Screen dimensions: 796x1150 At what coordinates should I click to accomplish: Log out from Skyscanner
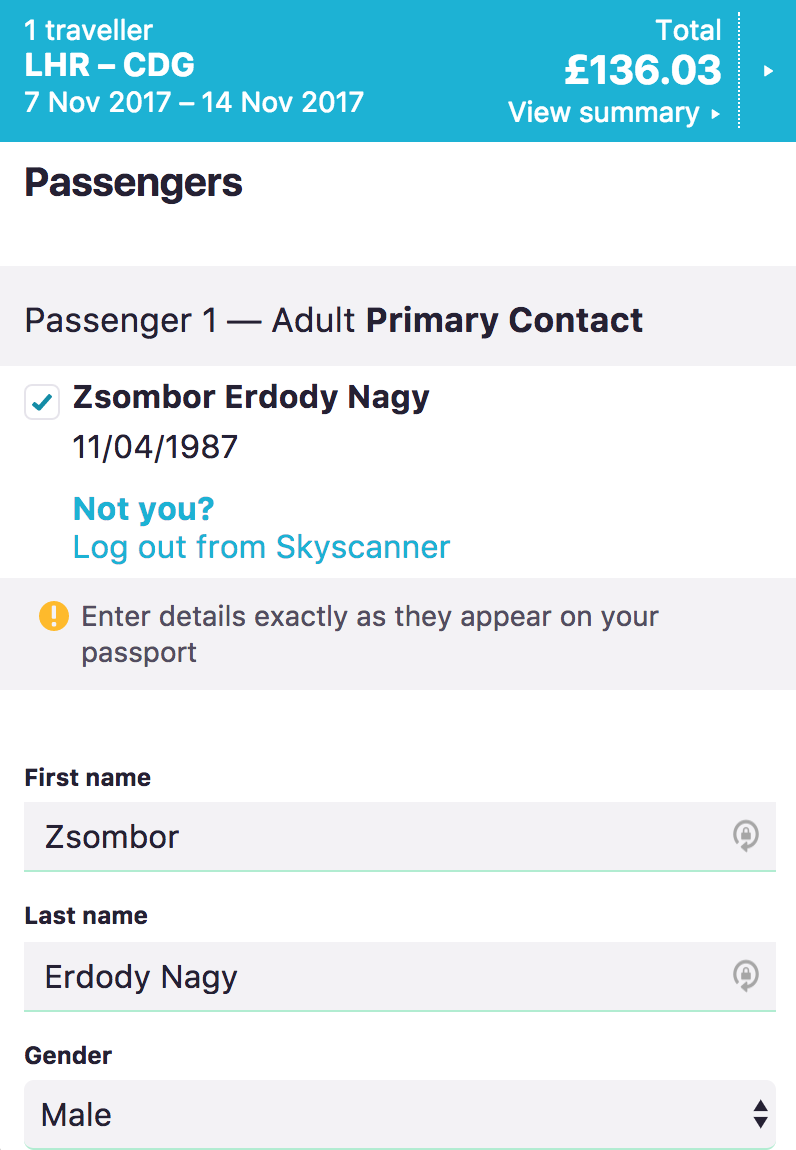[x=261, y=547]
